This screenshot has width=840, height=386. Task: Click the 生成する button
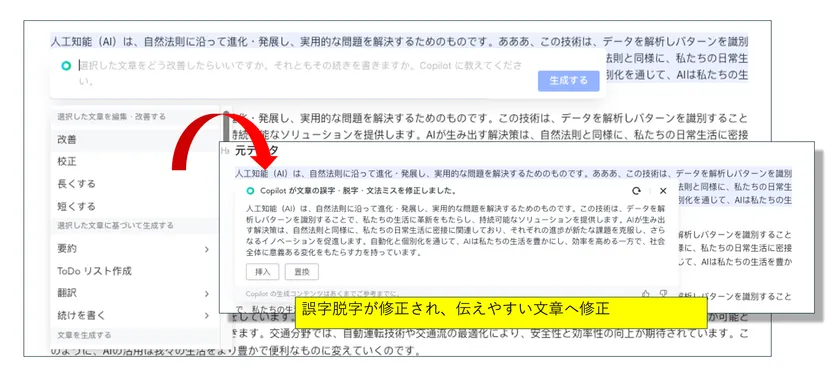(568, 81)
